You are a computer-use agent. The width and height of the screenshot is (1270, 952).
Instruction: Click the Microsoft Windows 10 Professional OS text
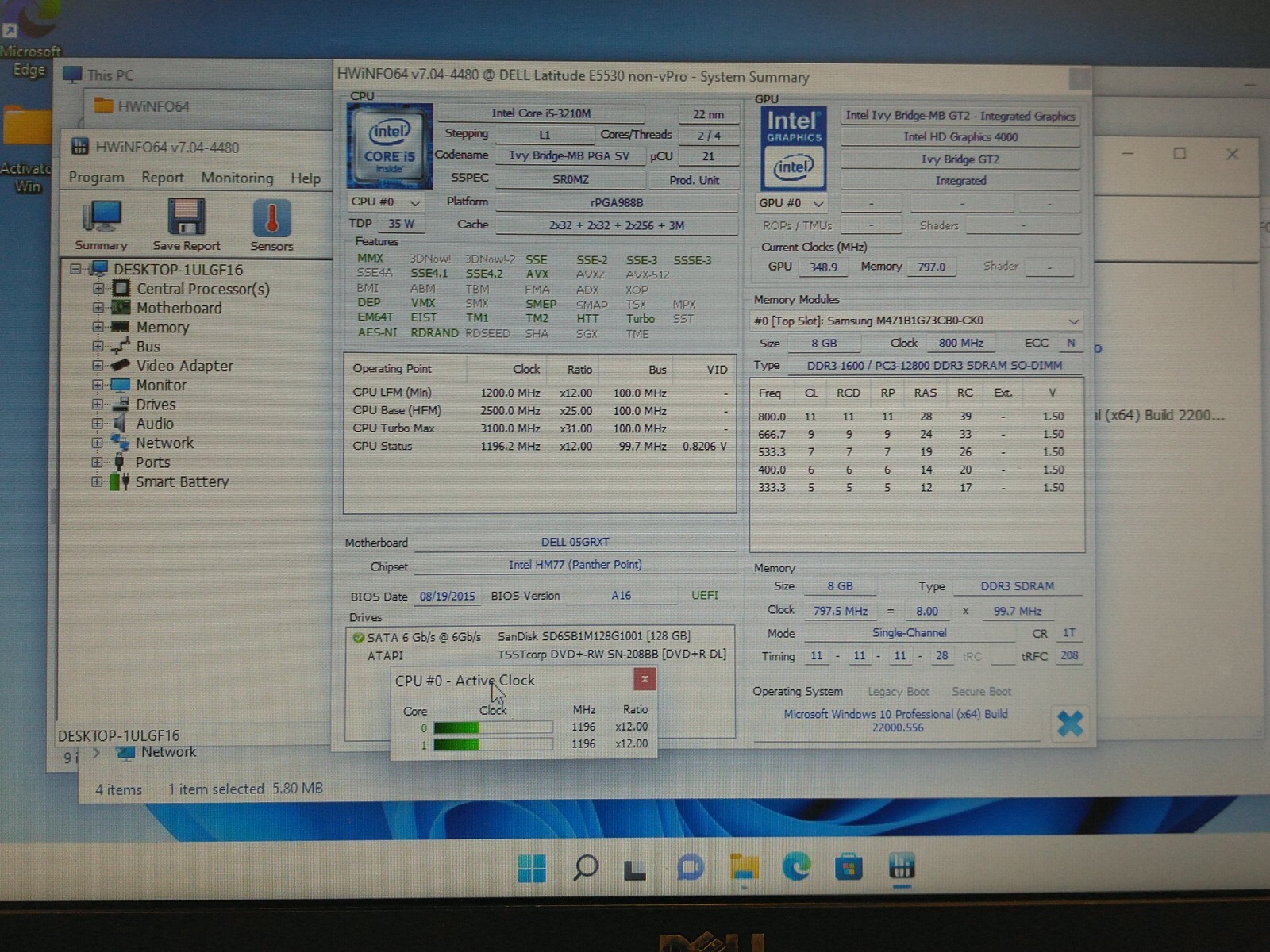pos(896,720)
